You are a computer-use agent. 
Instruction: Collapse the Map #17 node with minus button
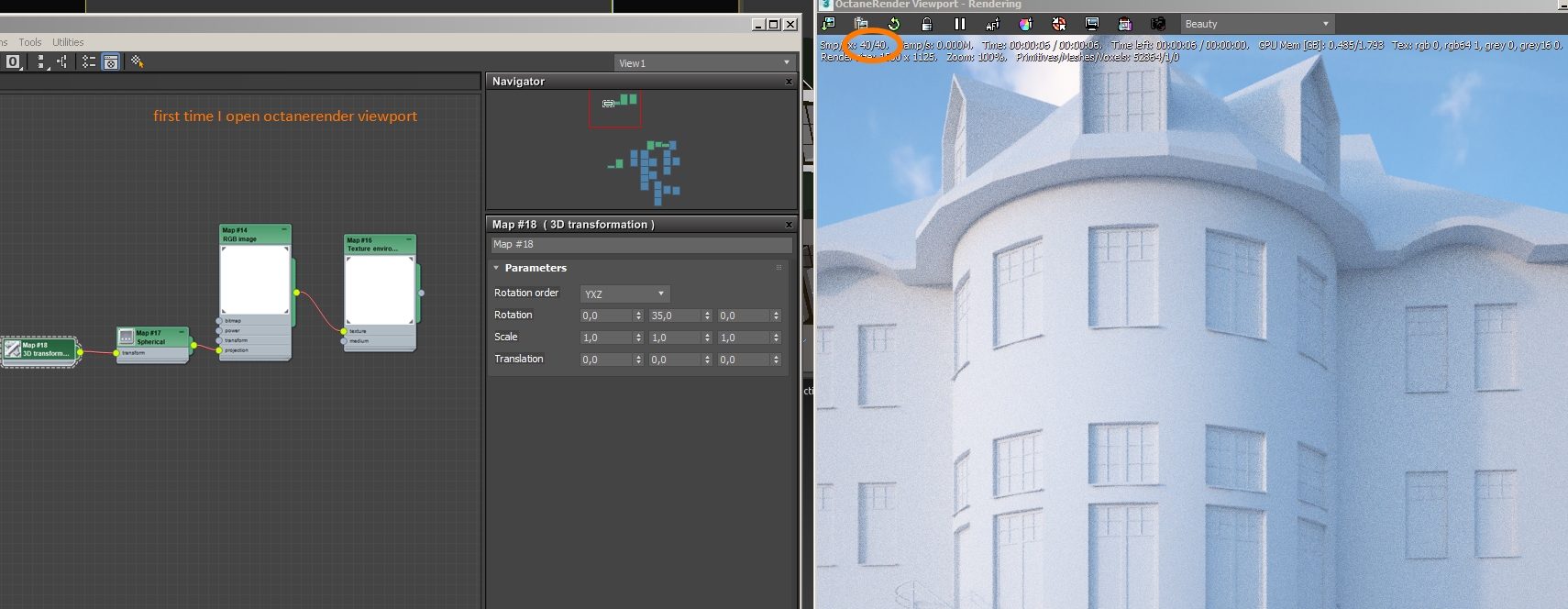[182, 332]
